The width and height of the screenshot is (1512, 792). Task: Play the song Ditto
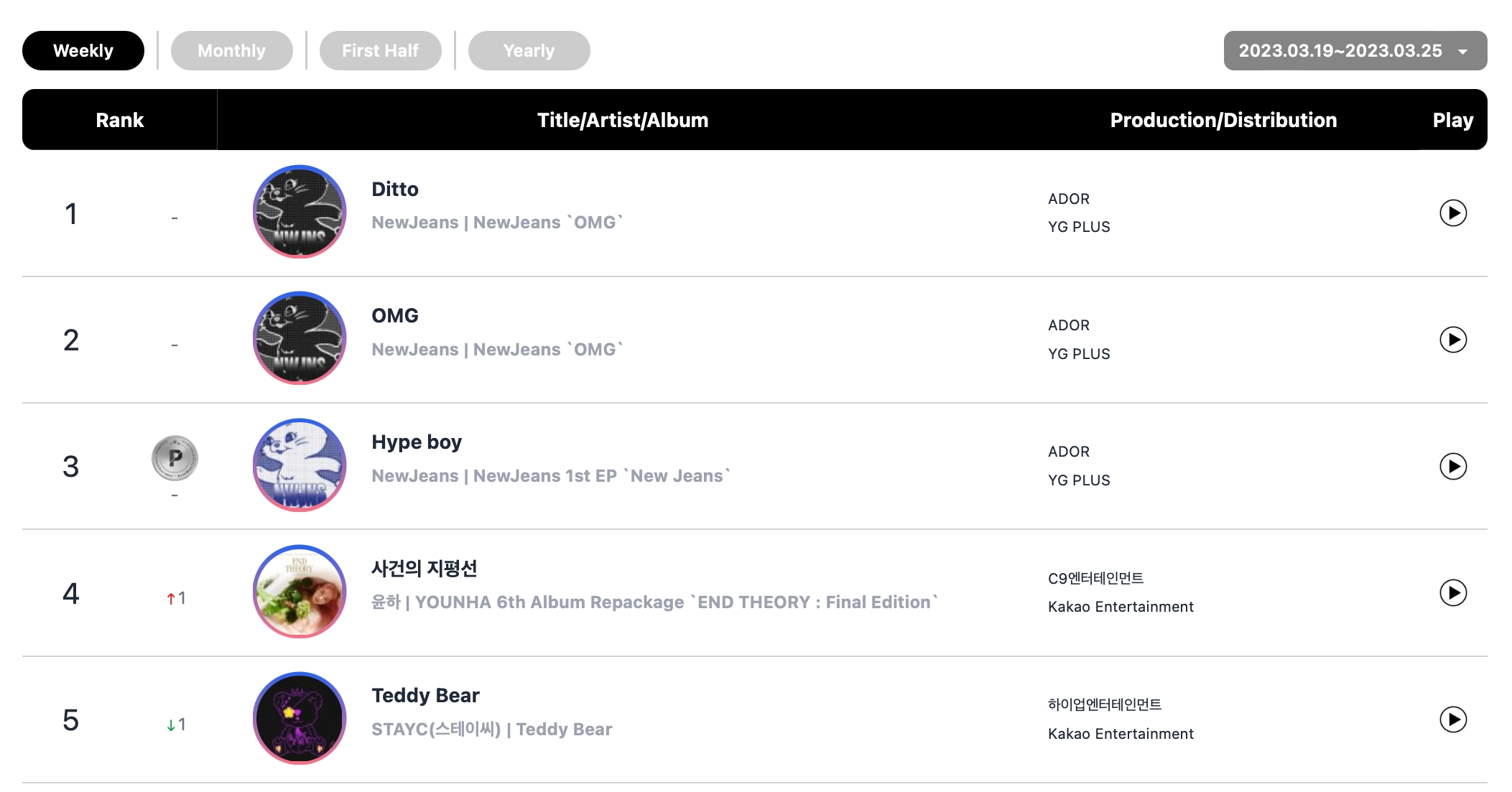(1452, 213)
